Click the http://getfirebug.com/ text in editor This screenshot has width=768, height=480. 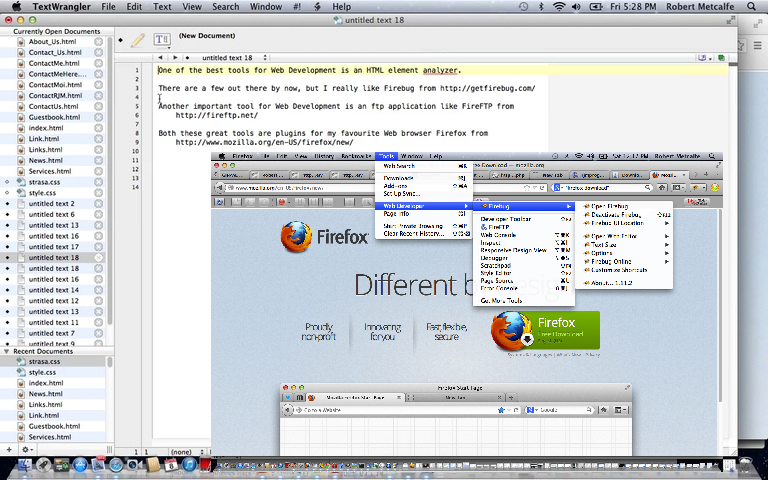[x=487, y=88]
